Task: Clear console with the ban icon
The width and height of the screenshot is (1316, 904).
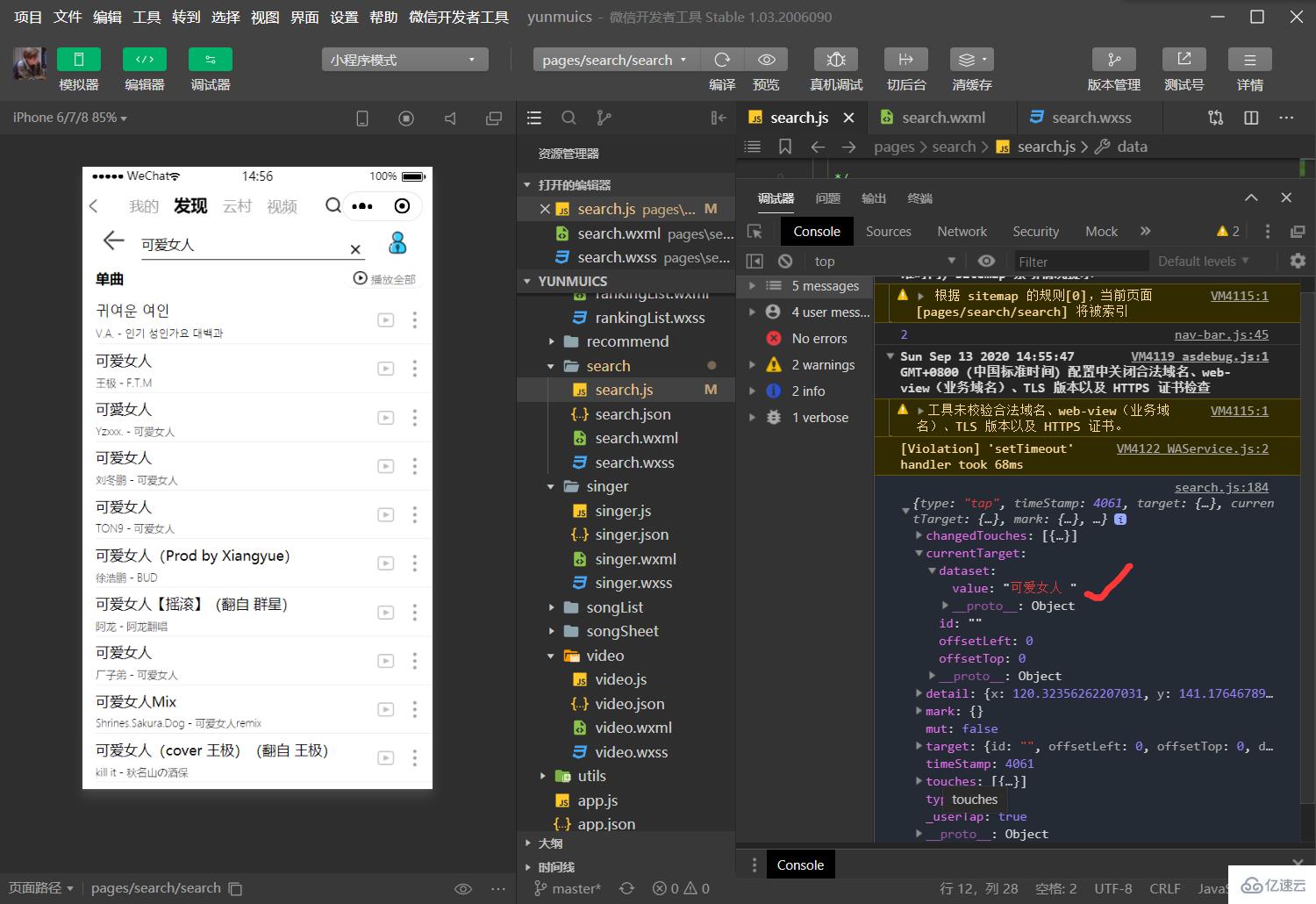Action: (x=785, y=262)
